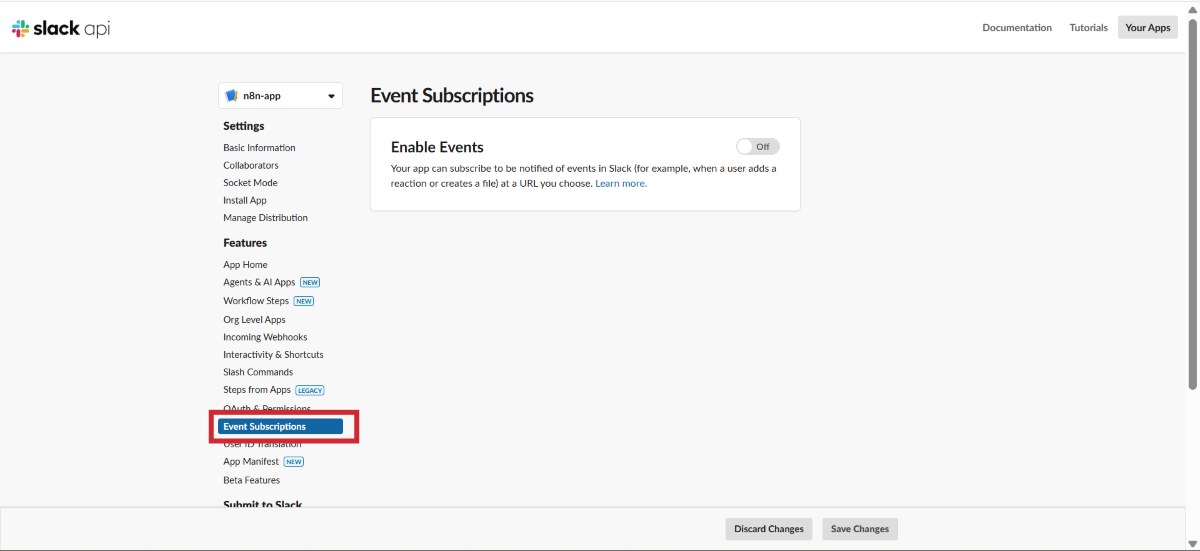
Task: Open App Manifest page
Action: (x=251, y=462)
